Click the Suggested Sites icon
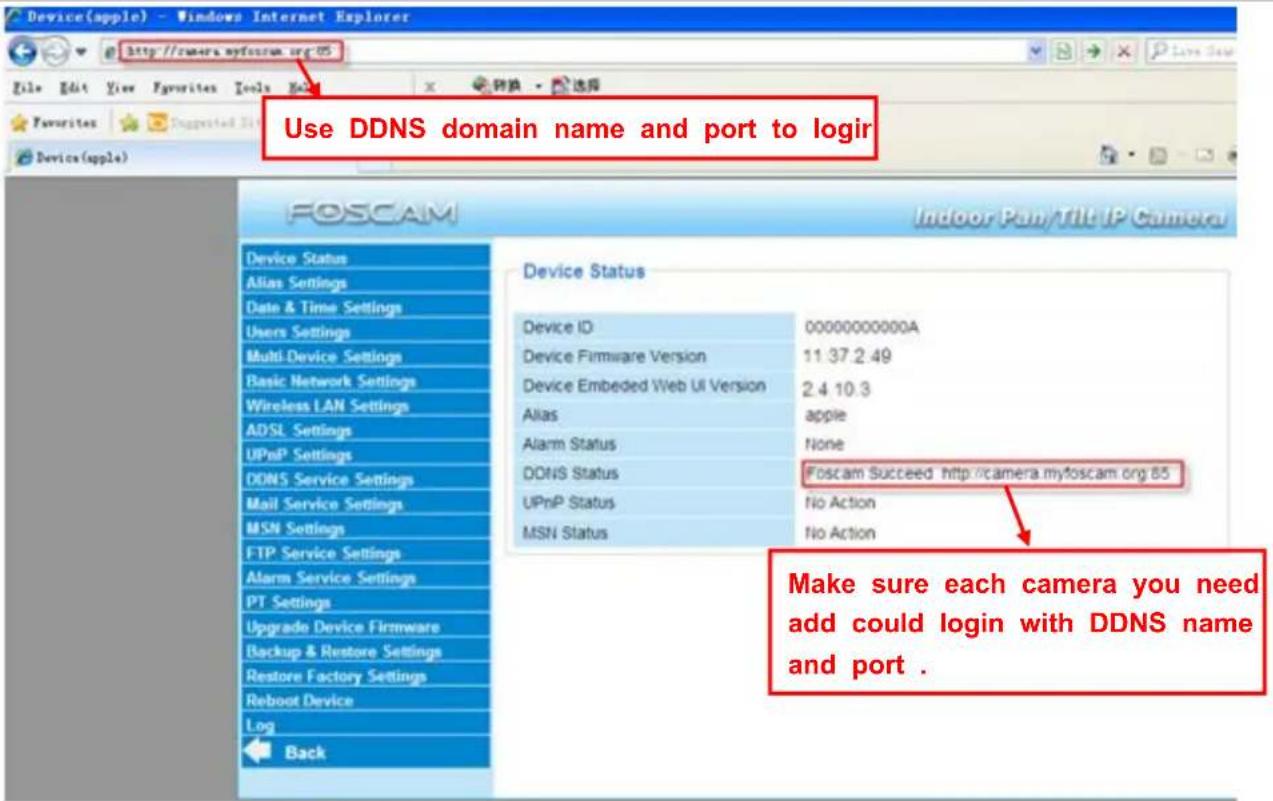Image resolution: width=1273 pixels, height=801 pixels. coord(156,123)
